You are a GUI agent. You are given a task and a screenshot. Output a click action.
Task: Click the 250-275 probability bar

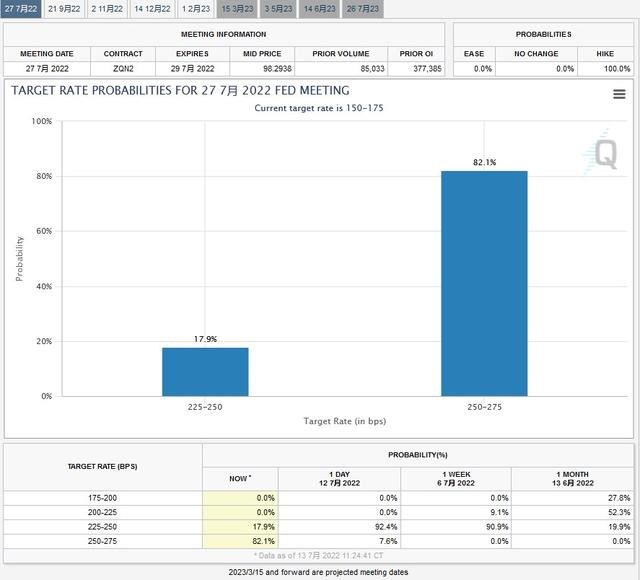click(x=484, y=283)
